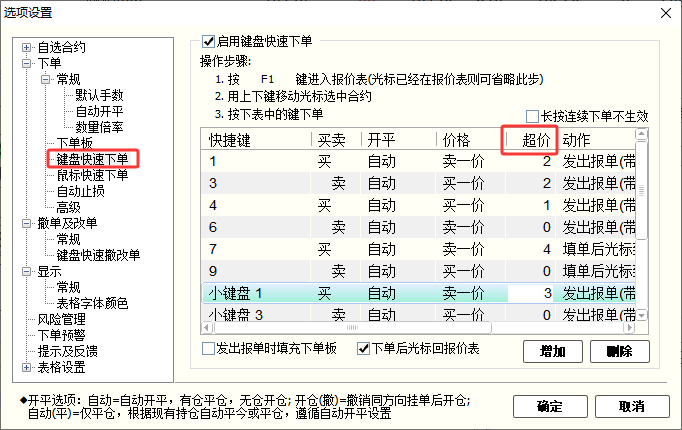Click table vertical scrollbar up arrow

[x=642, y=134]
